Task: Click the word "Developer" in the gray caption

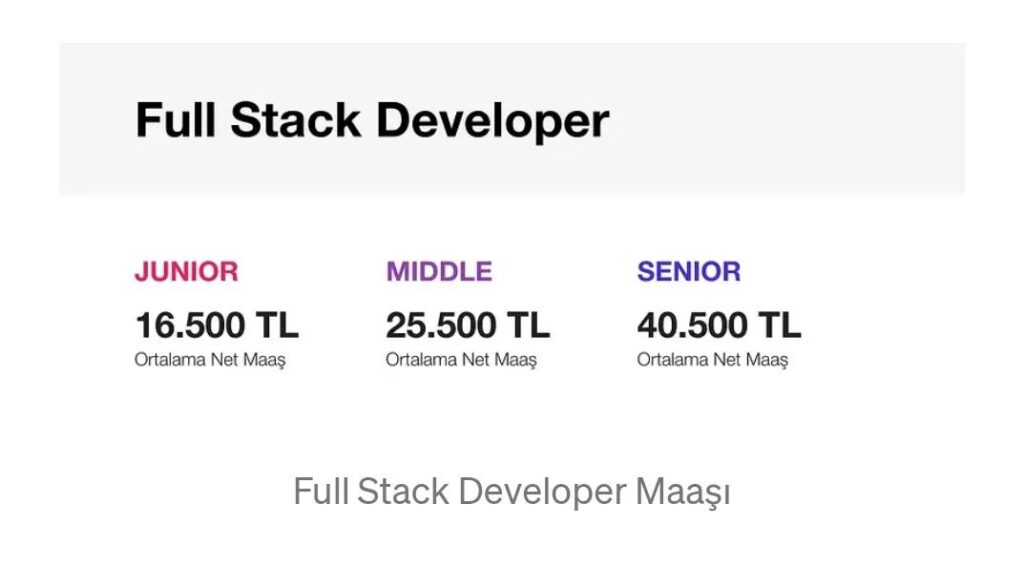Action: 543,493
